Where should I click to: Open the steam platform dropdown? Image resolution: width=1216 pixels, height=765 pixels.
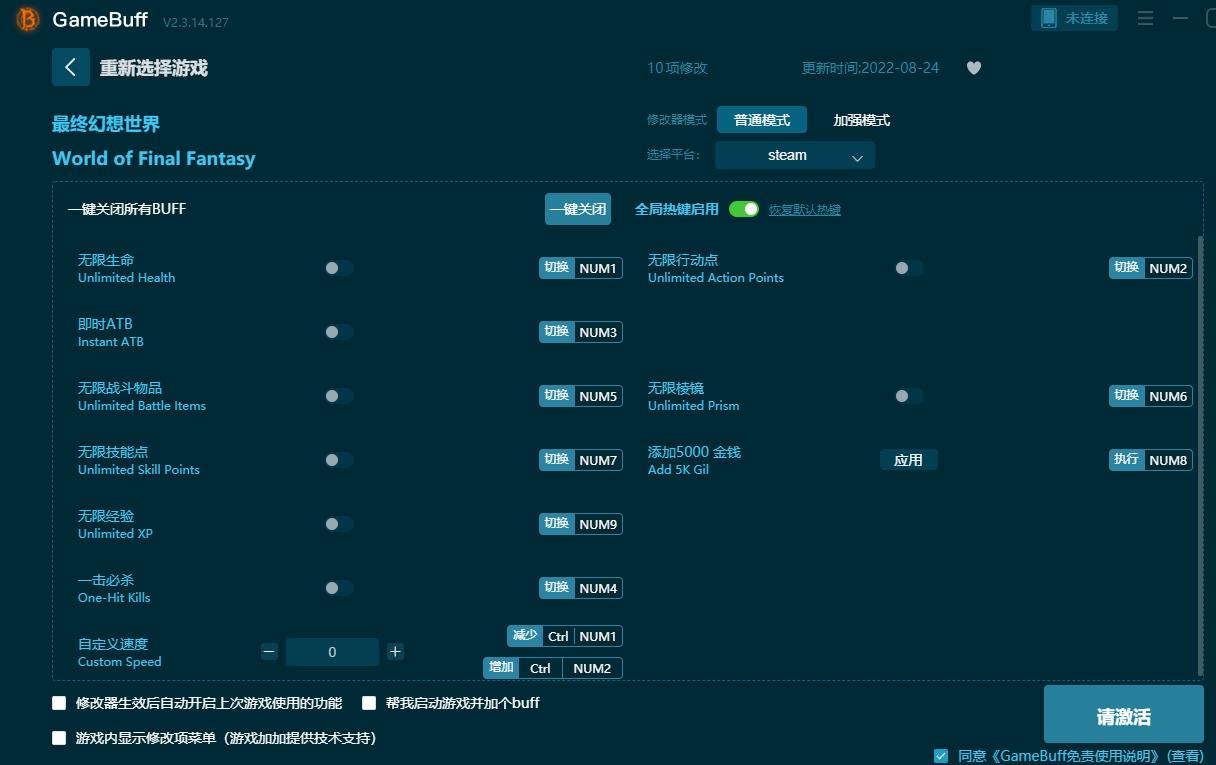coord(794,155)
